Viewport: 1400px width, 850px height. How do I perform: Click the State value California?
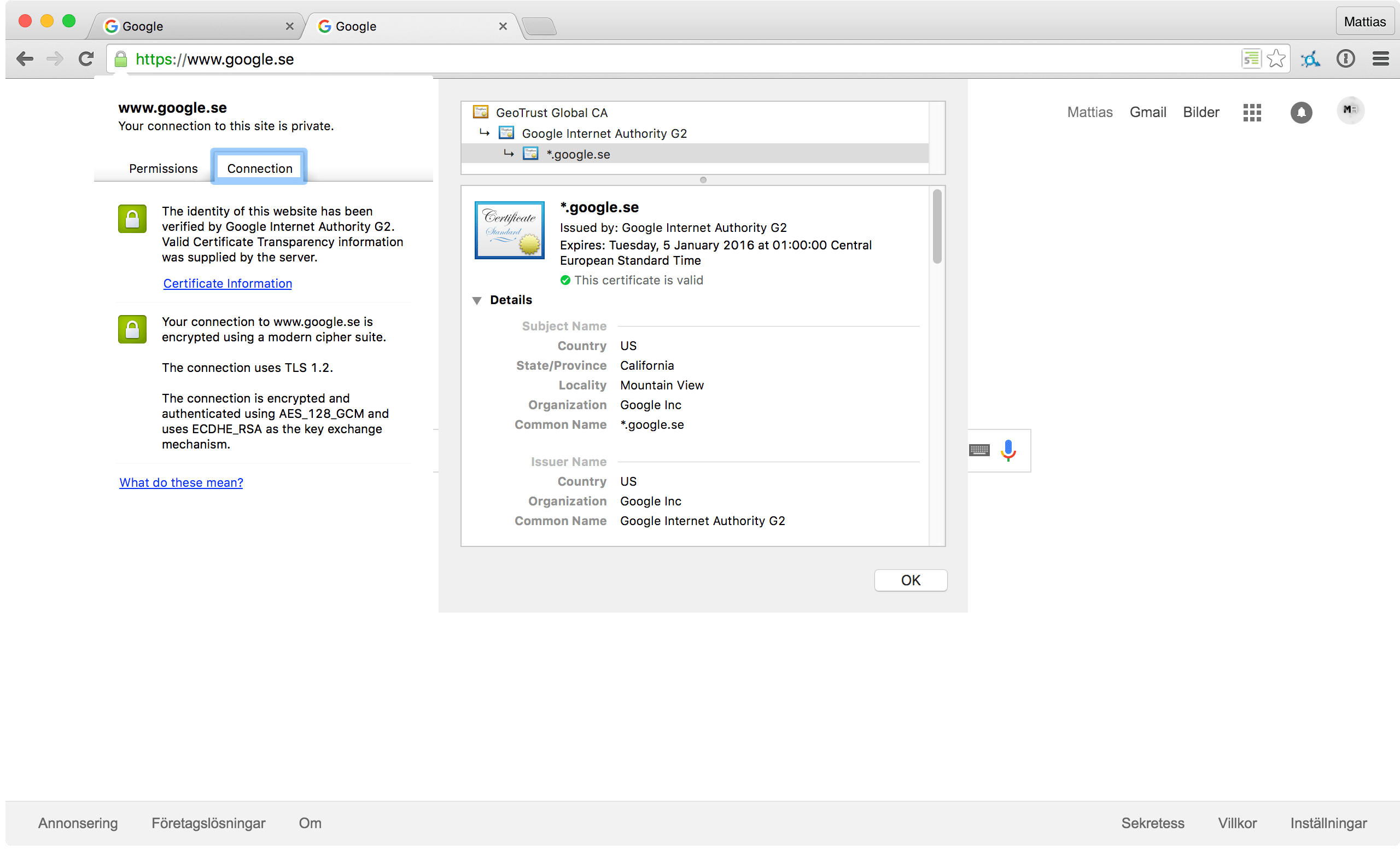[646, 365]
